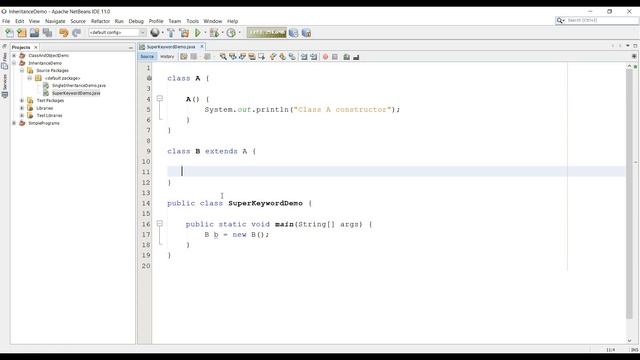This screenshot has height=360, width=640.
Task: Expand the Libraries node
Action: [22, 108]
